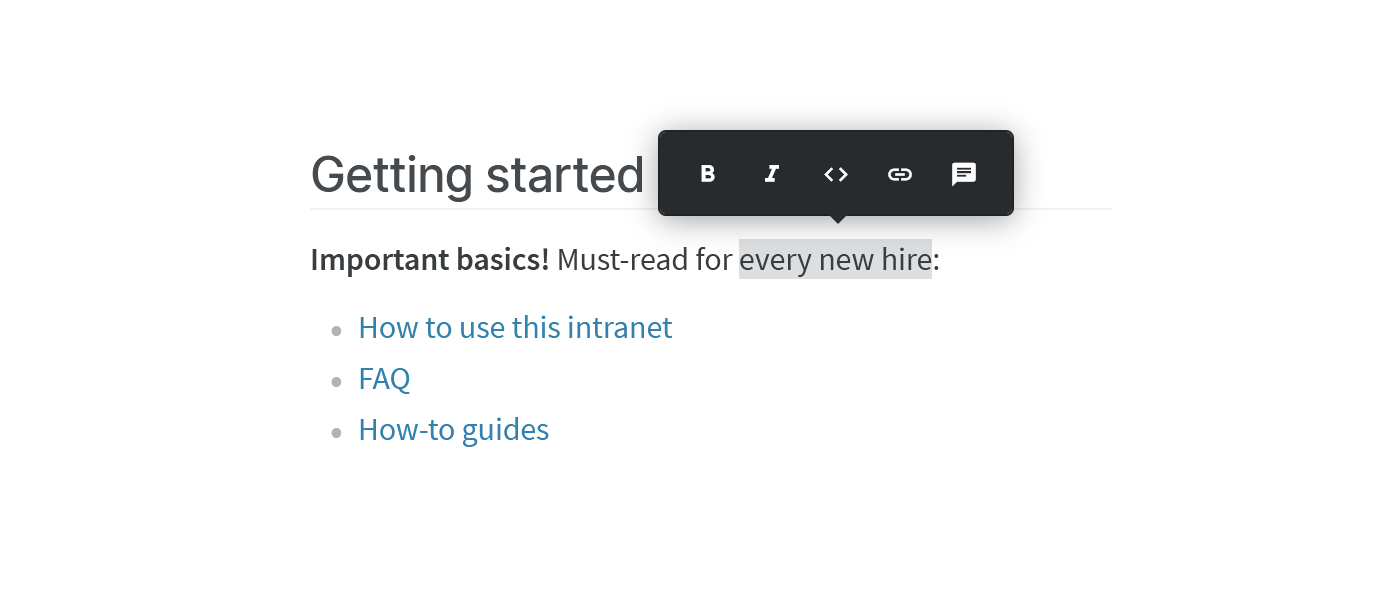The height and width of the screenshot is (600, 1400).
Task: Toggle bold formatting for the highlighted text
Action: coord(707,173)
